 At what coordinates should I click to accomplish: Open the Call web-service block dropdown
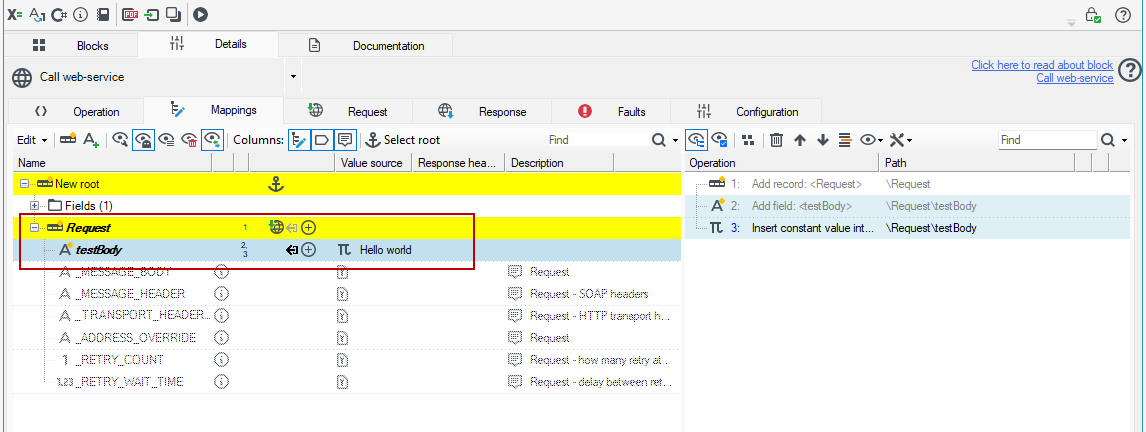[x=293, y=77]
